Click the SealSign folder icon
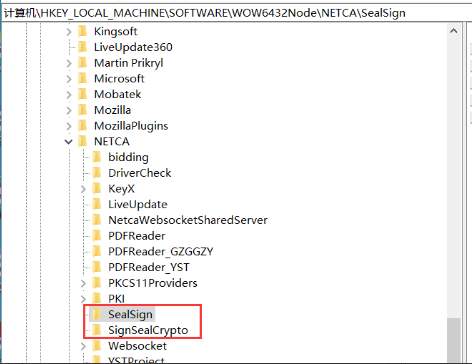Image resolution: width=472 pixels, height=364 pixels. (x=97, y=314)
